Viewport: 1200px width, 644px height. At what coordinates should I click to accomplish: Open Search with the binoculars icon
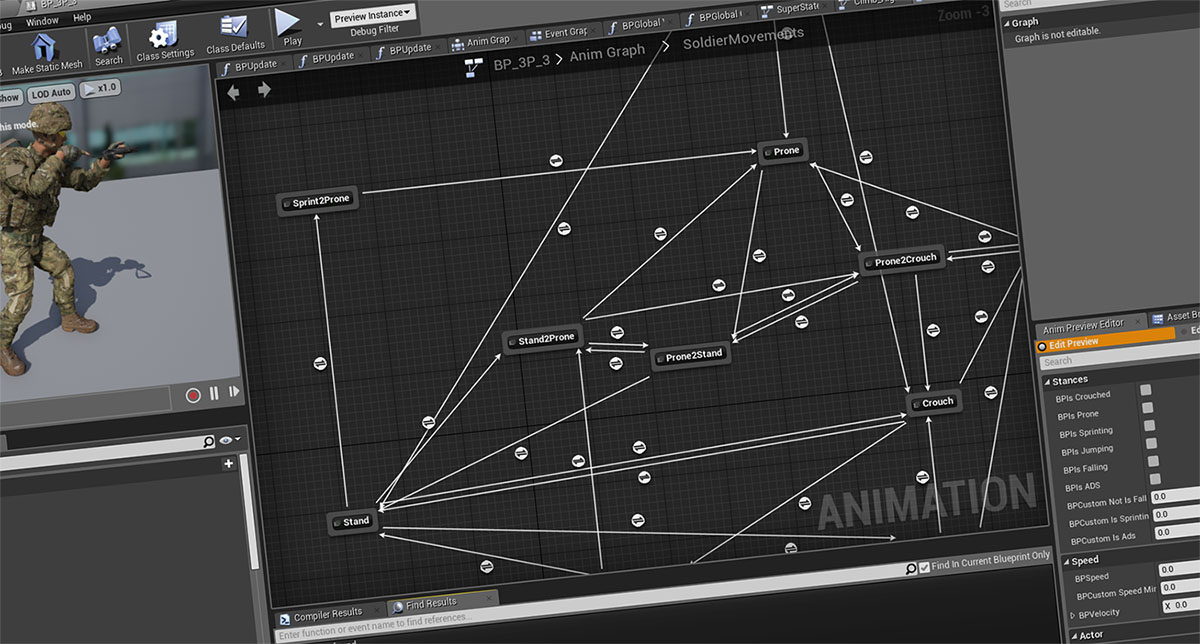[108, 42]
